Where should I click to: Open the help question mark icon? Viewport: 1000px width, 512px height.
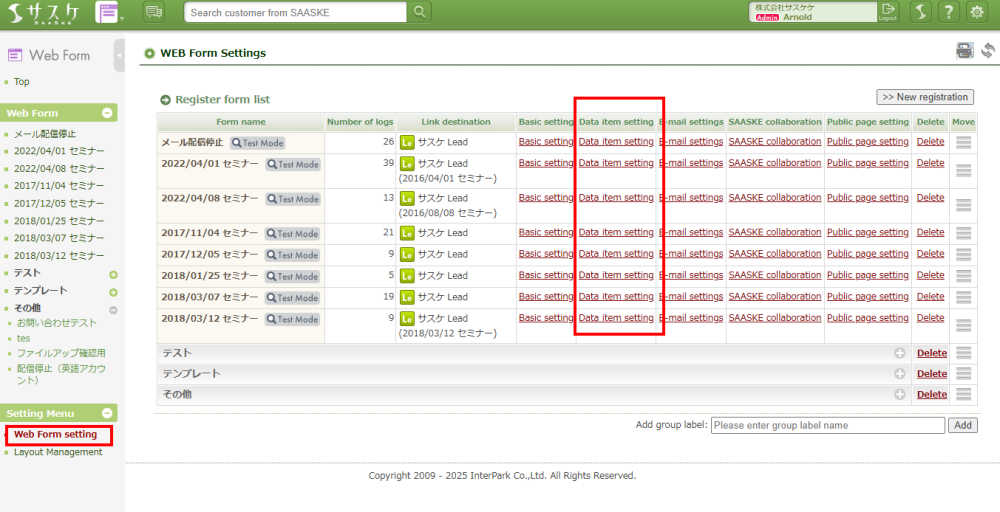point(949,12)
